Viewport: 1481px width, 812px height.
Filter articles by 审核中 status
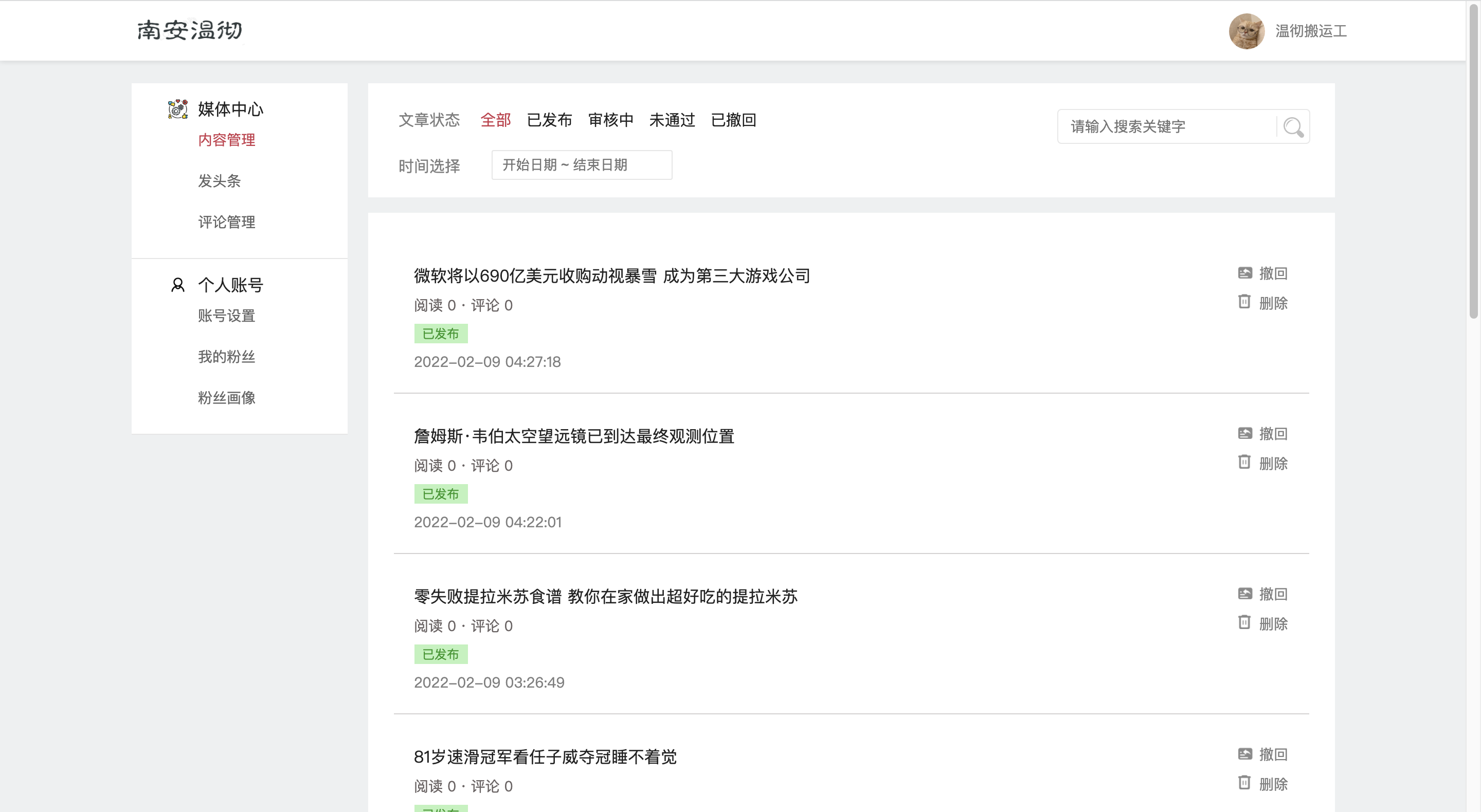click(610, 120)
